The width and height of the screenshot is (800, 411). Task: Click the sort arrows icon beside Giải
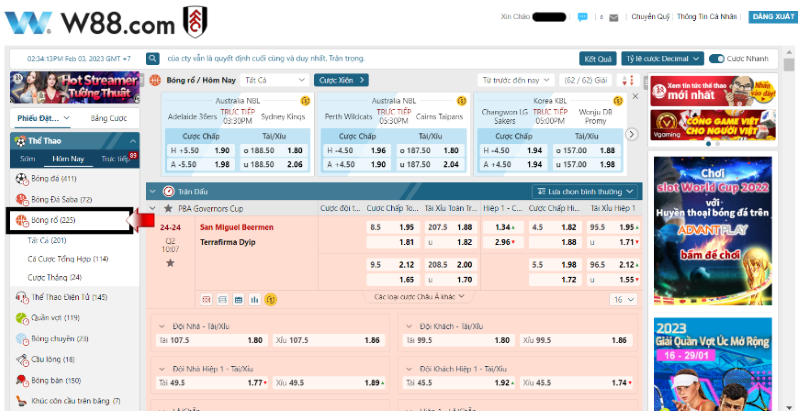(628, 81)
